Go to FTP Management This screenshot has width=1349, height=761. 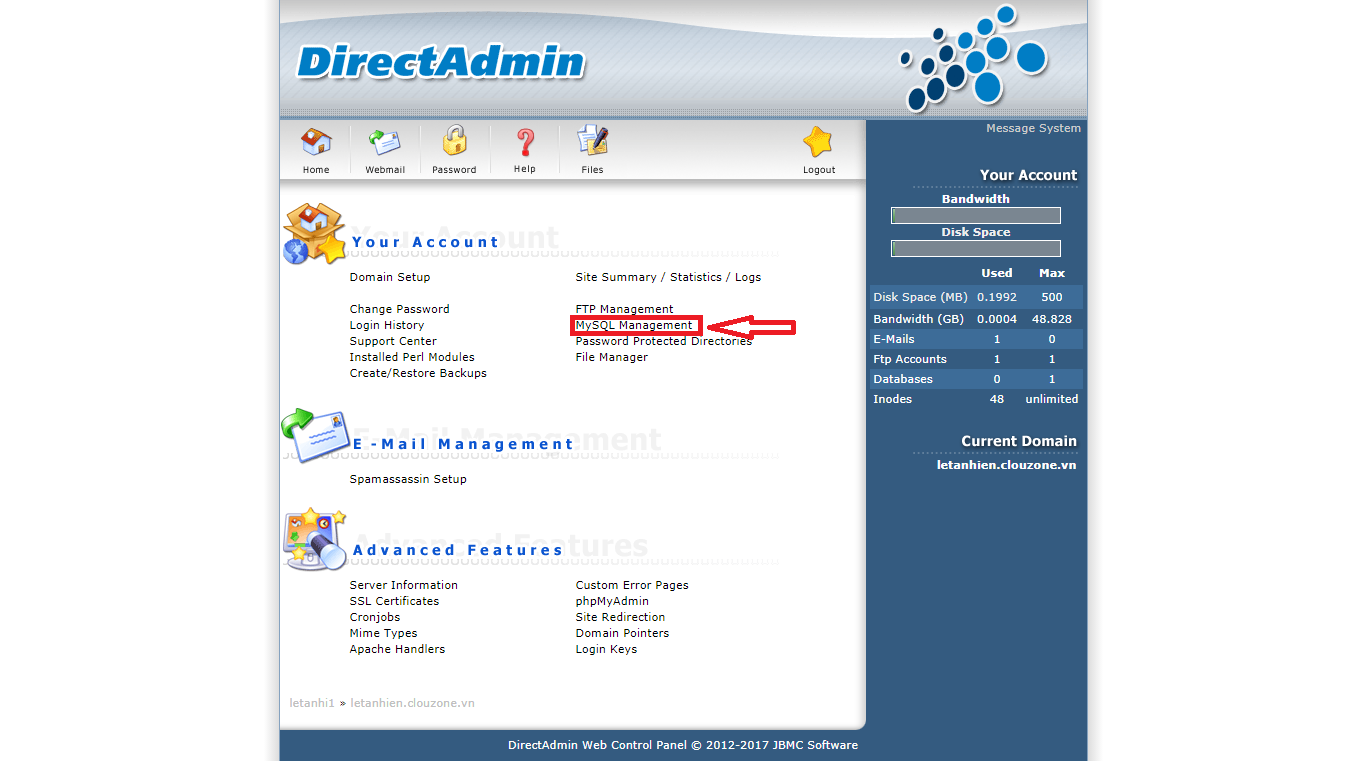coord(623,308)
